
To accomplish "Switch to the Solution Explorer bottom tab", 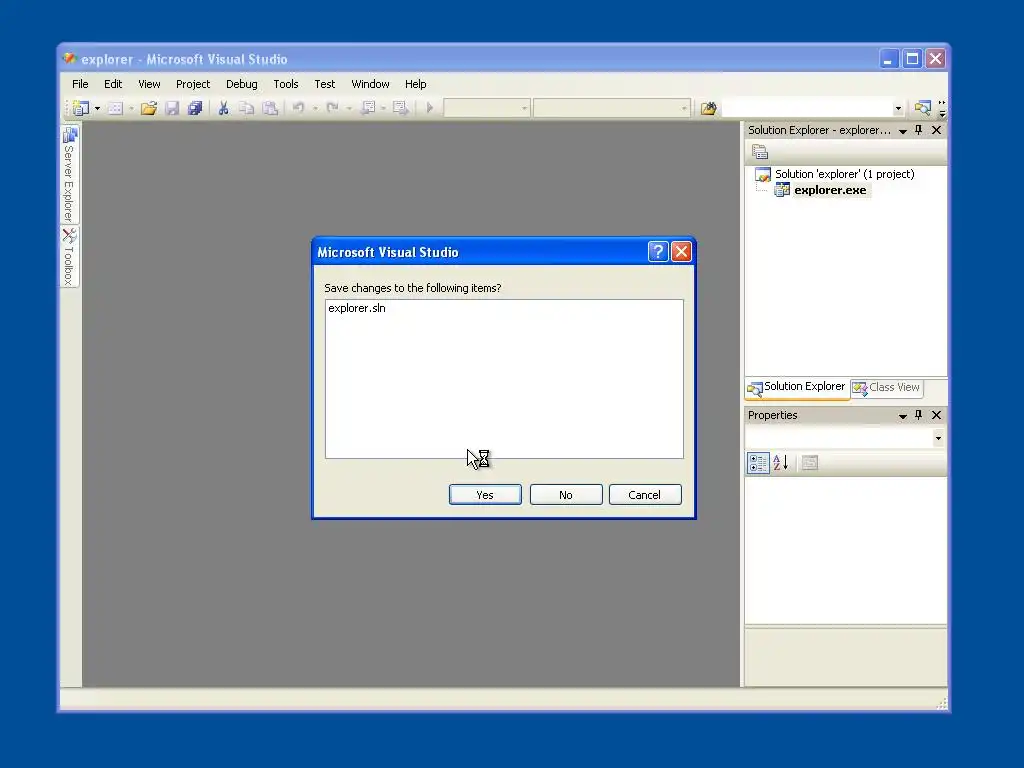I will [797, 387].
